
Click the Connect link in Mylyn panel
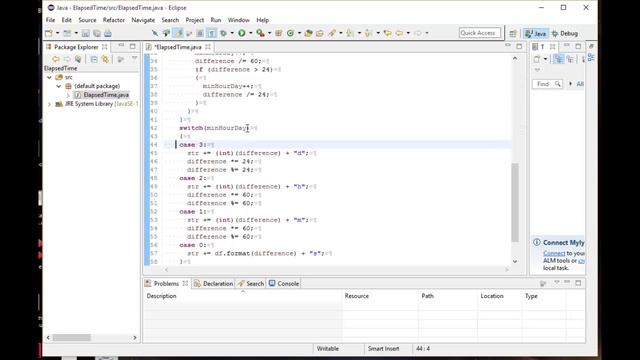(x=554, y=253)
